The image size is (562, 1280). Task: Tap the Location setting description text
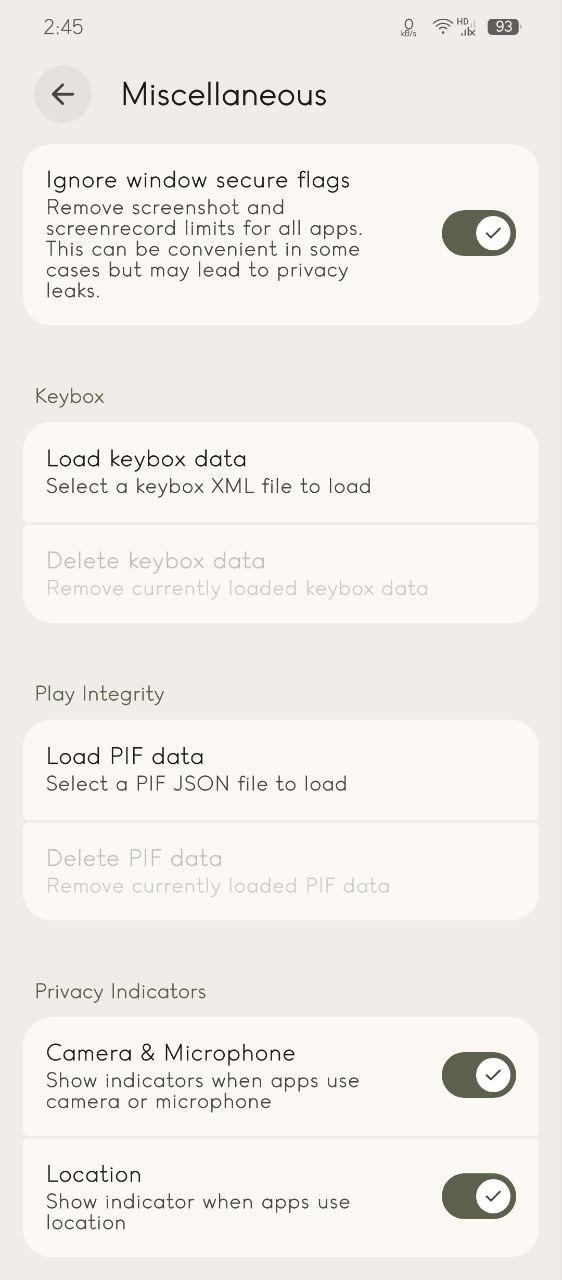[198, 1212]
